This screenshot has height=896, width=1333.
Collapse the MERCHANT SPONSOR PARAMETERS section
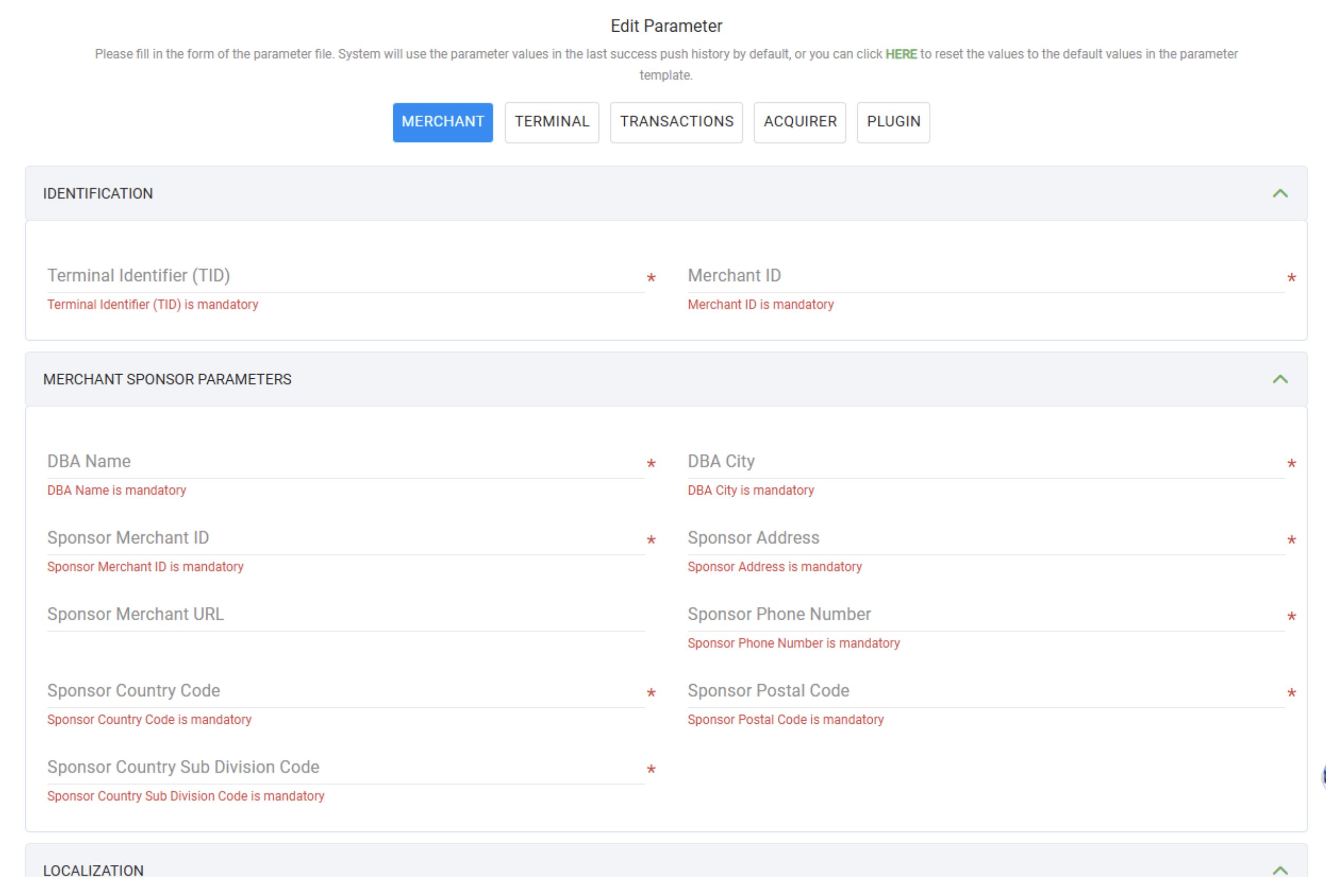tap(1279, 379)
